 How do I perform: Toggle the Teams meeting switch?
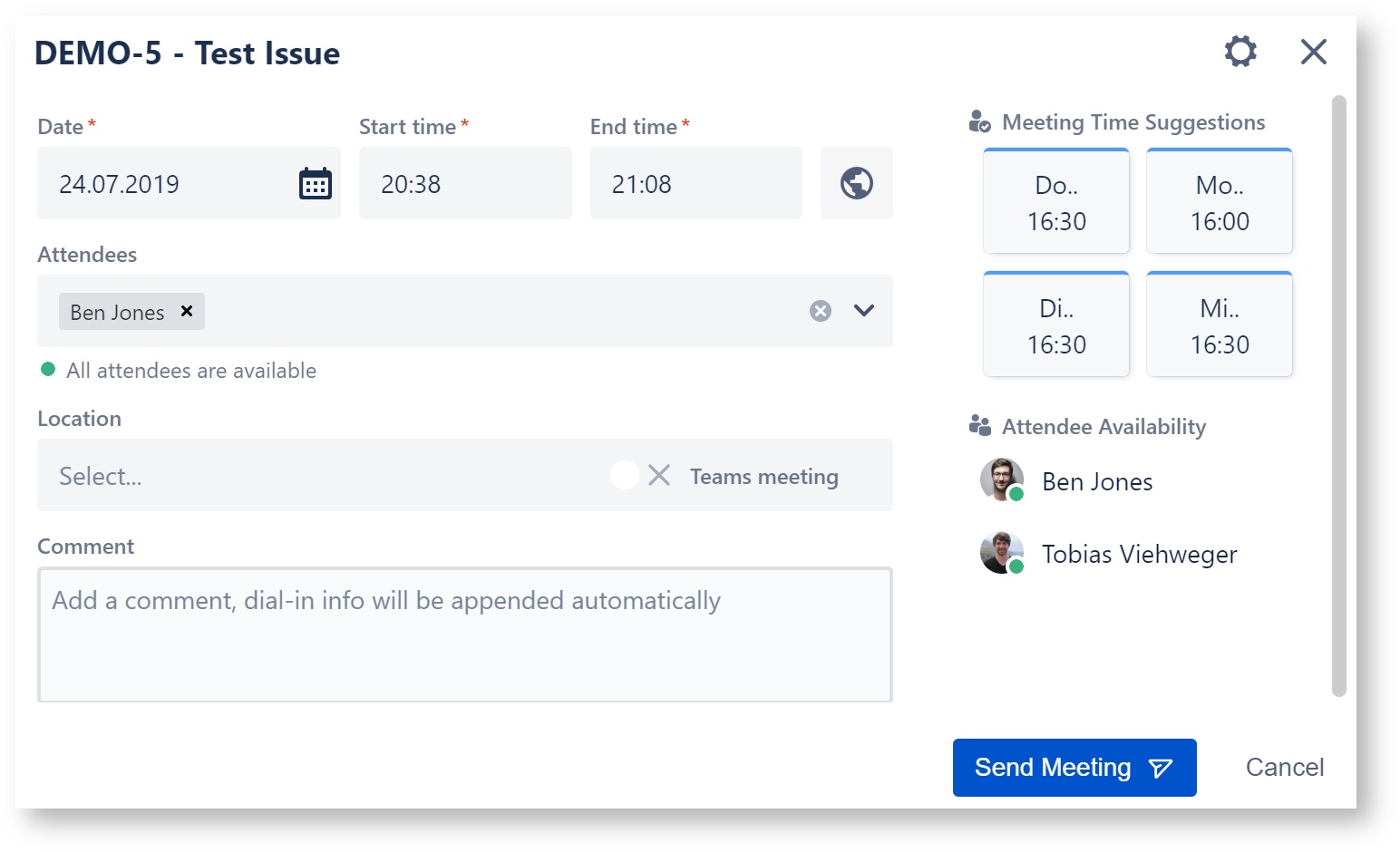641,475
